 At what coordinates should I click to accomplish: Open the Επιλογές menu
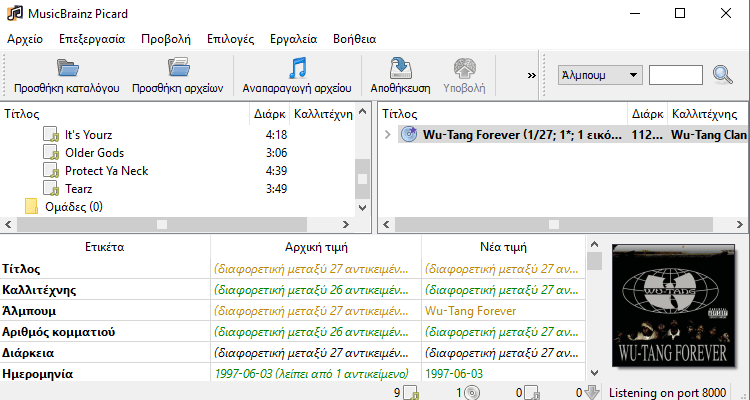[230, 39]
